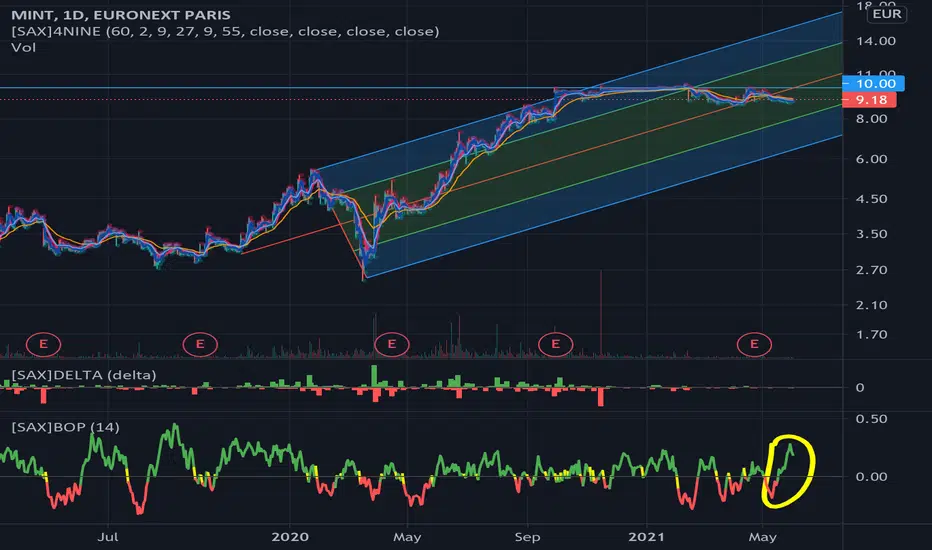Click the Sep time axis label
The image size is (932, 550).
coord(527,538)
